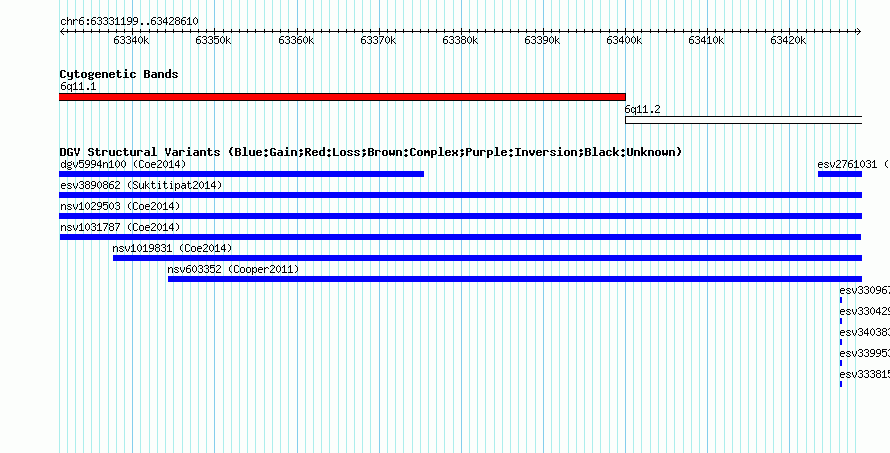Open the nsv1031787 (Coe2014) label
This screenshot has height=453, width=890.
120,227
